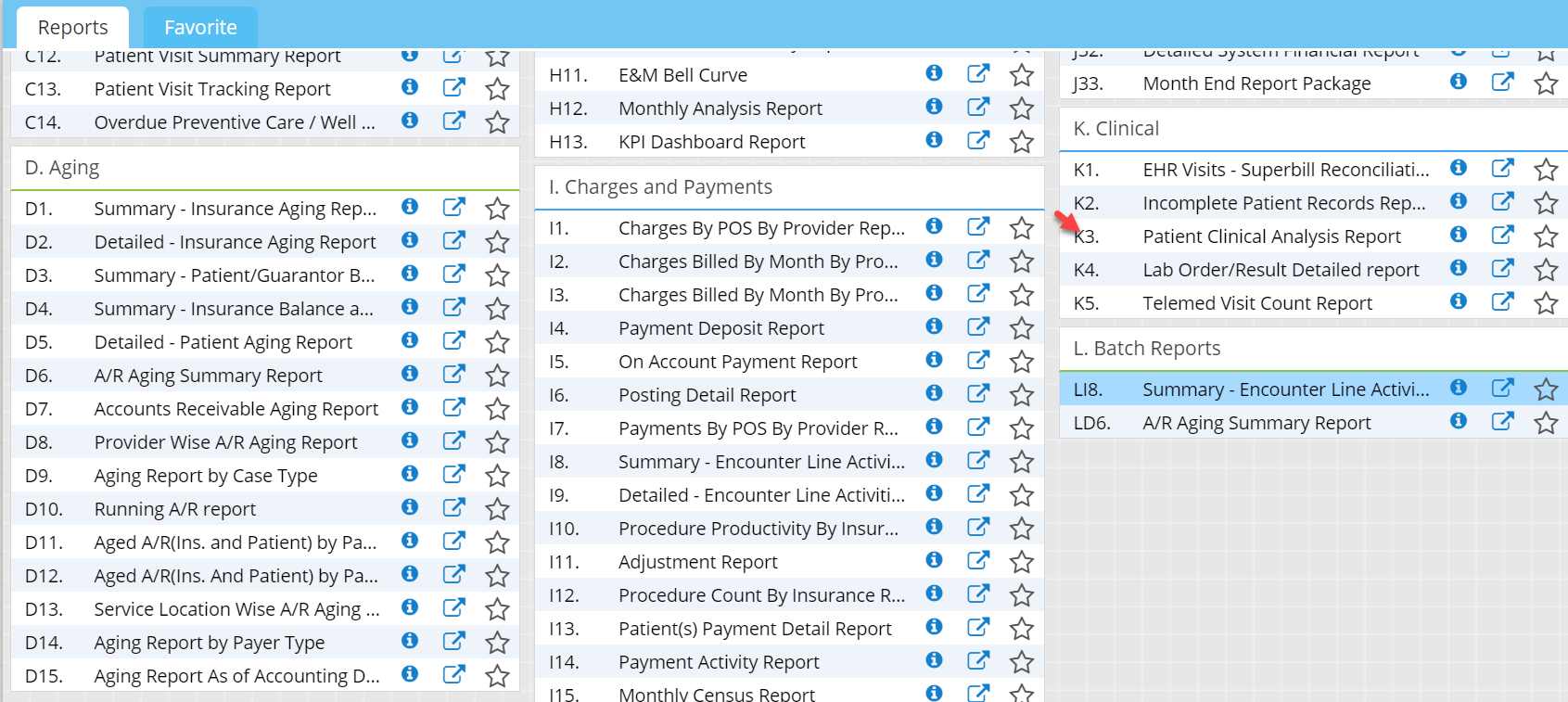
Task: Click the K. Clinical section header
Action: [1115, 129]
